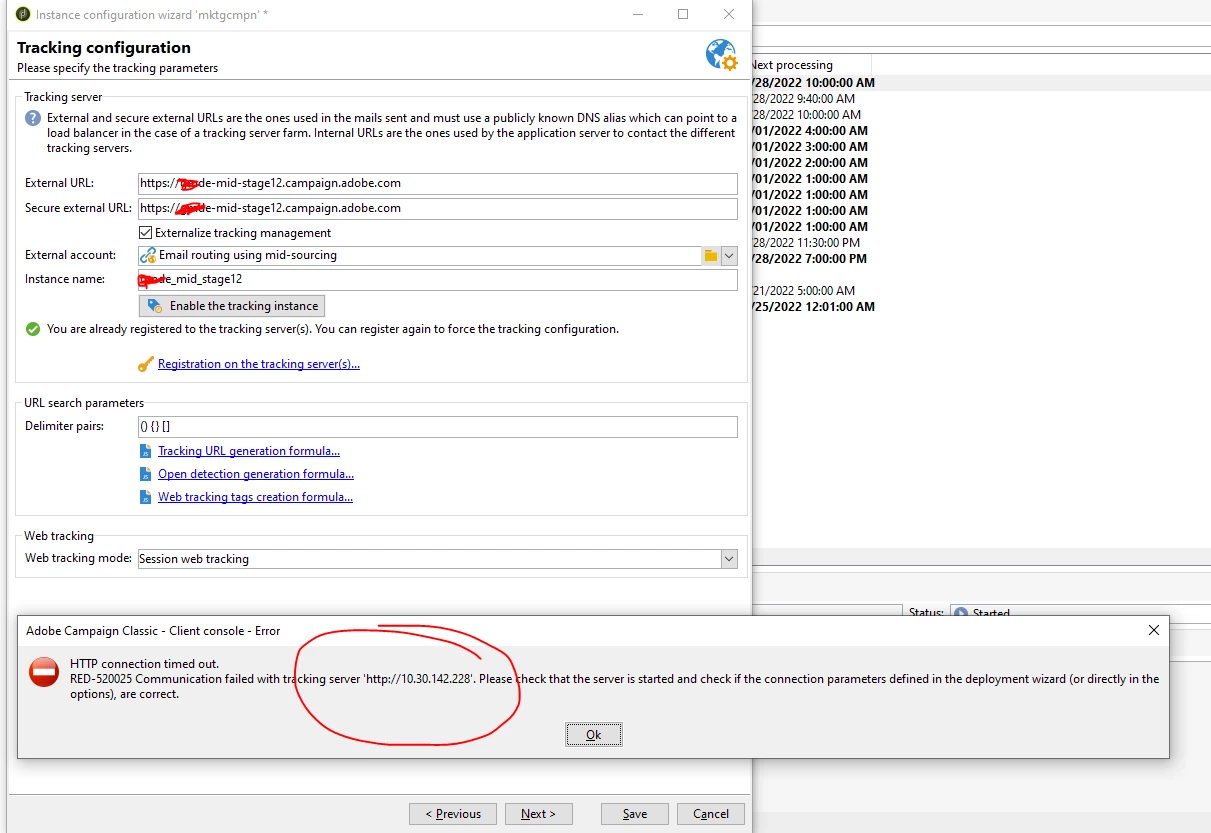The image size is (1211, 833).
Task: Click the Cancel button
Action: [711, 814]
